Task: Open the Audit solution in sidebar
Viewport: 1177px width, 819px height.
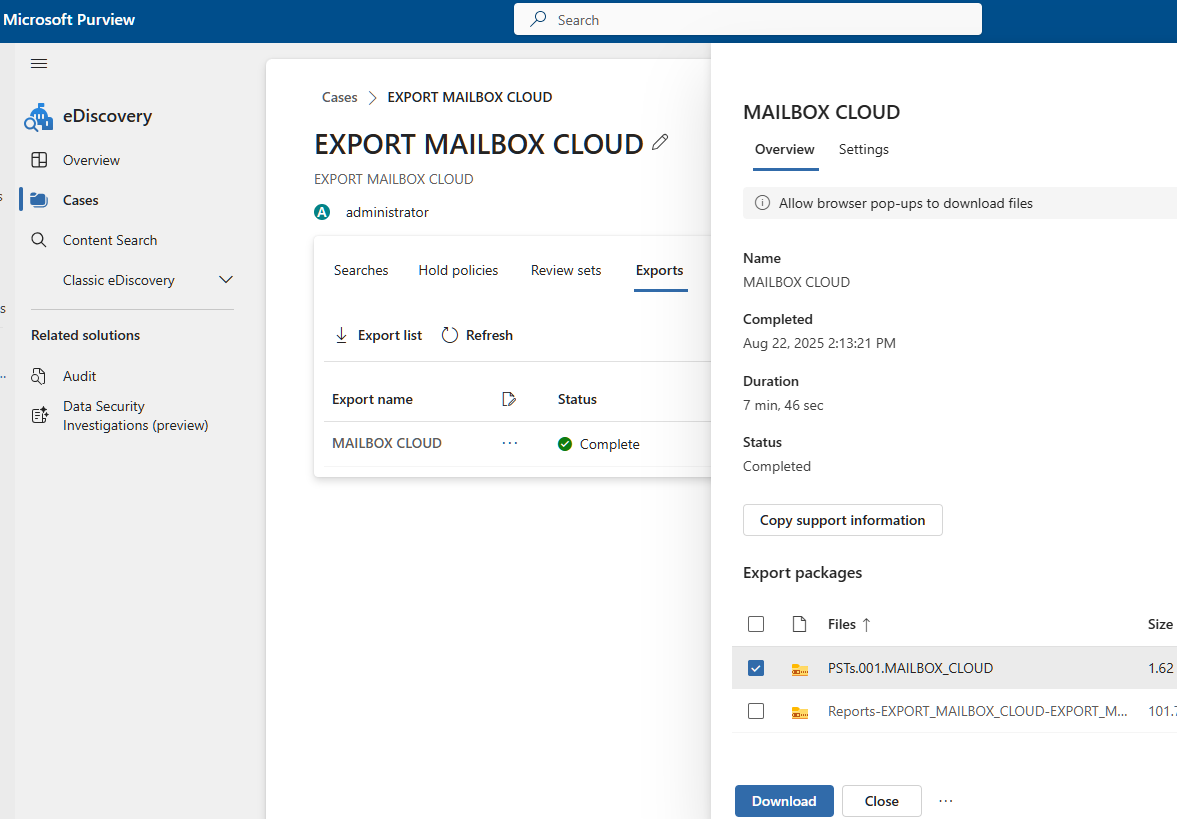Action: coord(79,376)
